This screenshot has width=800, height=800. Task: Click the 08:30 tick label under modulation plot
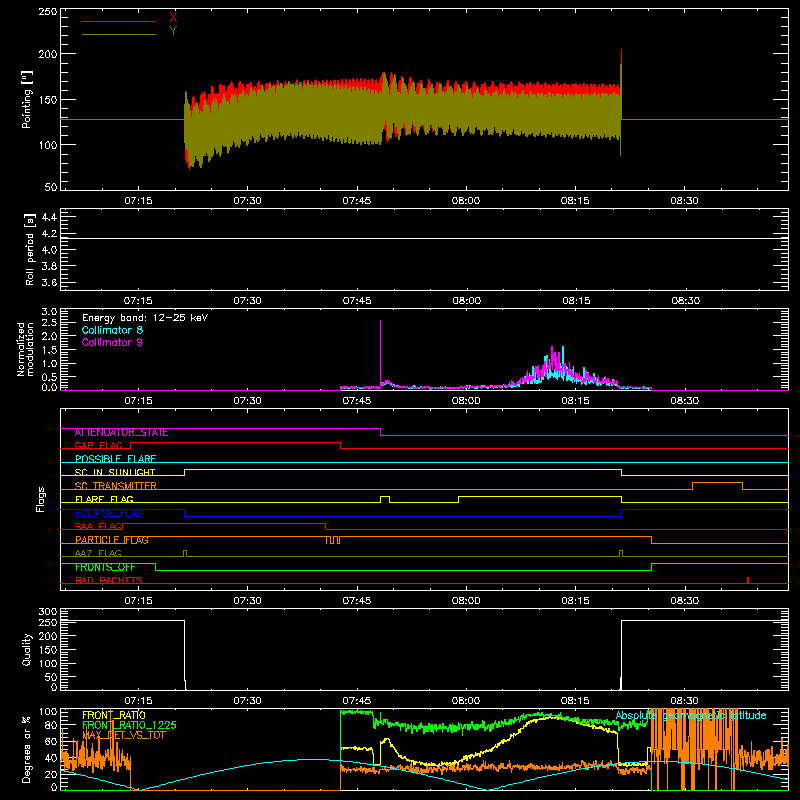coord(685,401)
